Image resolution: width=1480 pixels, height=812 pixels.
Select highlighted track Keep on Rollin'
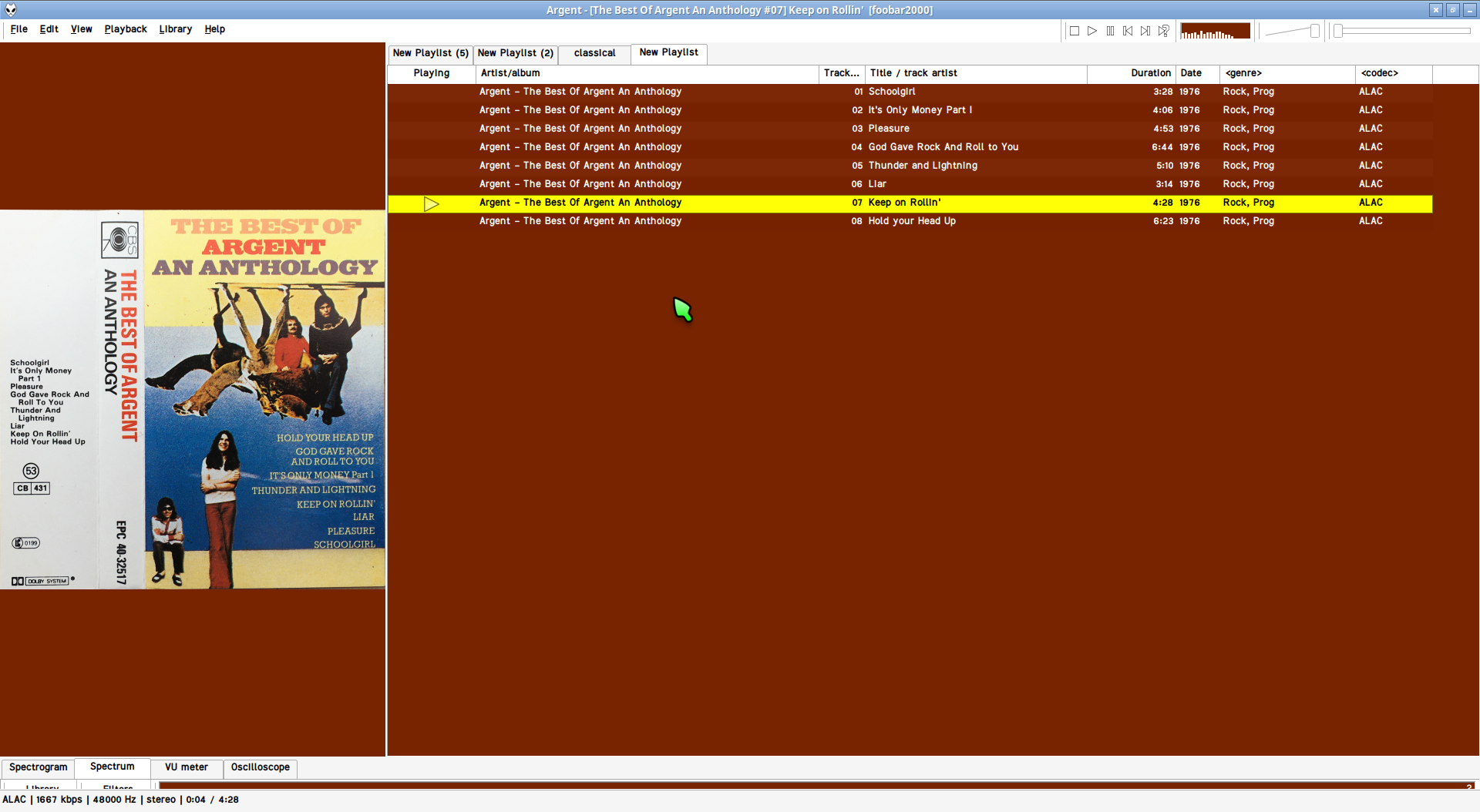pyautogui.click(x=910, y=203)
